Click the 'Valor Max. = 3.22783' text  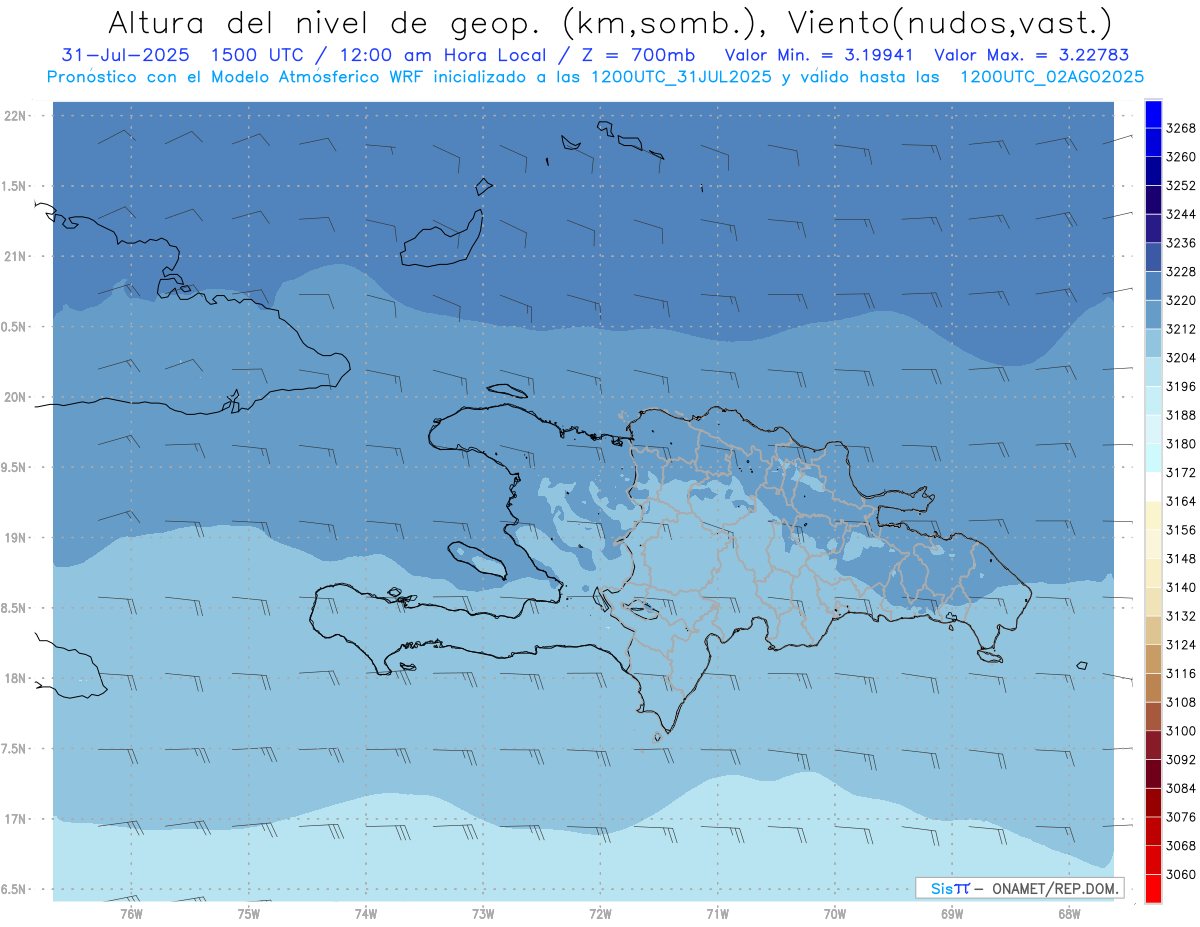pos(1030,55)
